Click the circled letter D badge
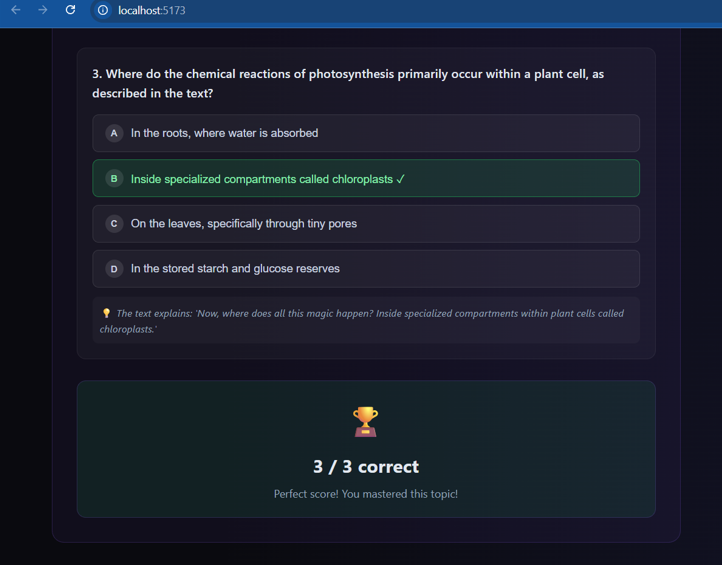This screenshot has width=722, height=565. pos(114,269)
